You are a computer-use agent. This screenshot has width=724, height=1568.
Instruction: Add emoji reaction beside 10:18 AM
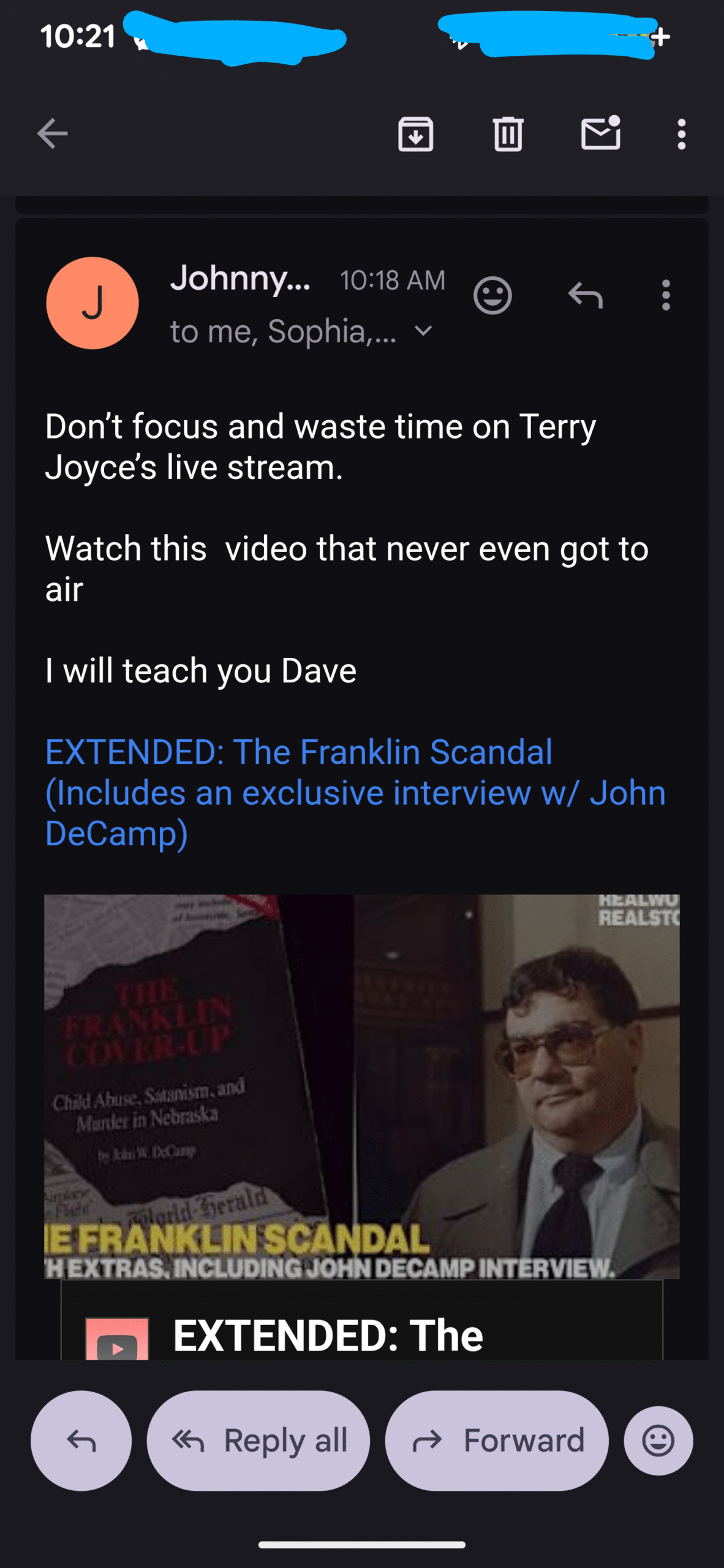pyautogui.click(x=492, y=296)
